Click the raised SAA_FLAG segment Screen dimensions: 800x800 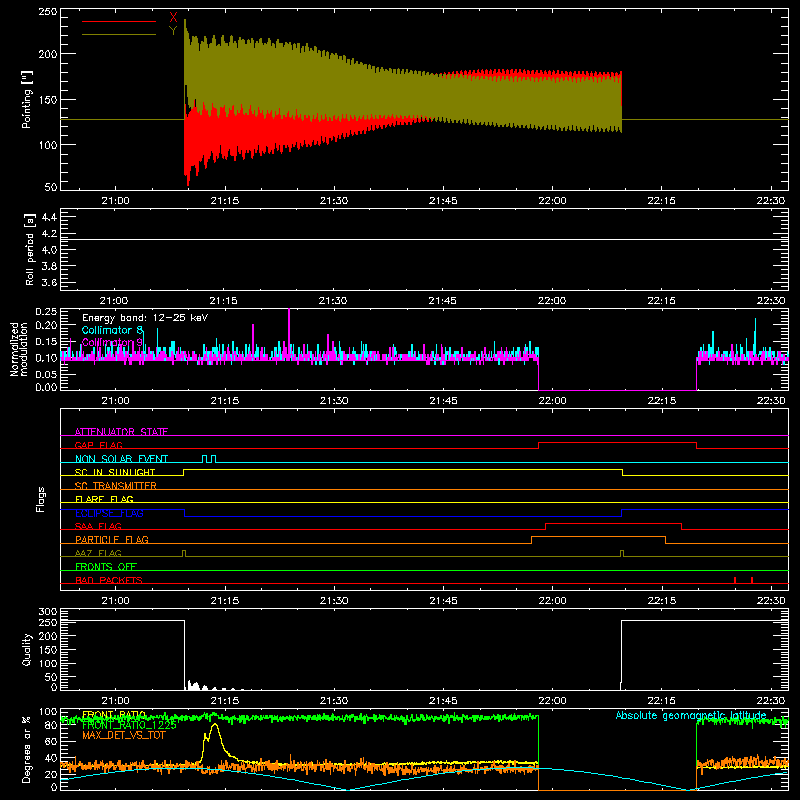point(614,523)
